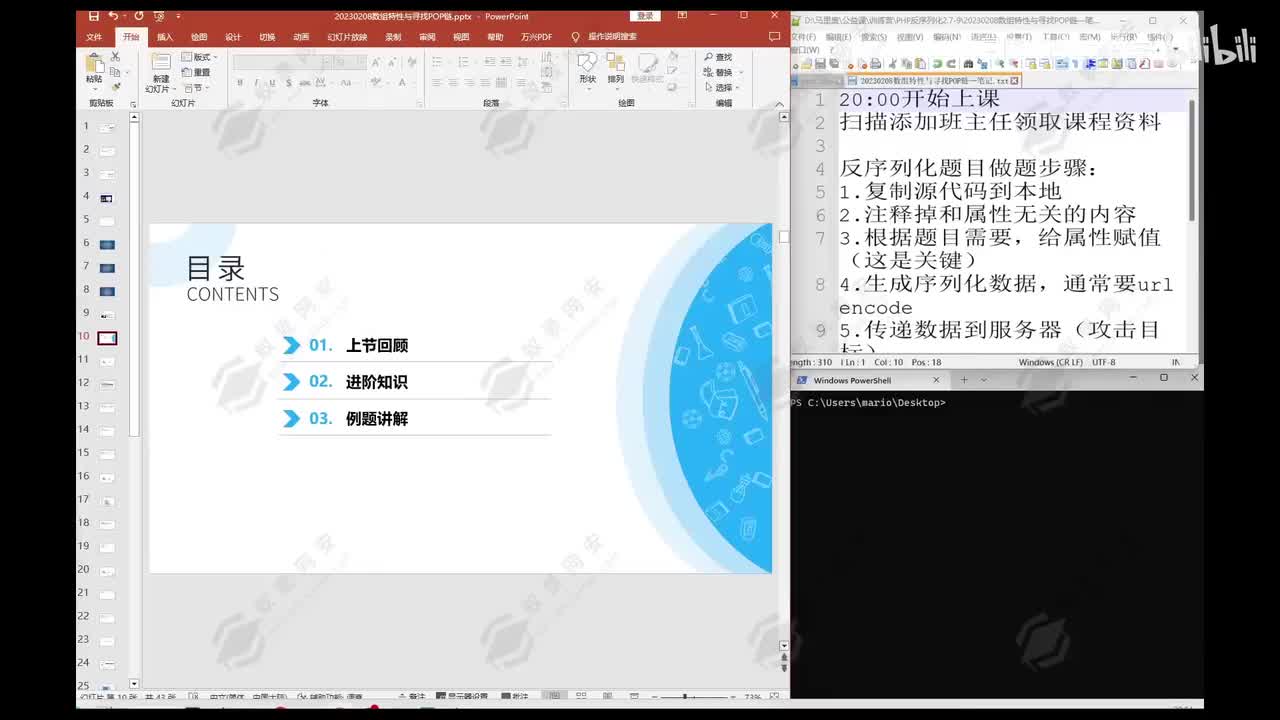
Task: Fit slide to current window
Action: [x=775, y=696]
